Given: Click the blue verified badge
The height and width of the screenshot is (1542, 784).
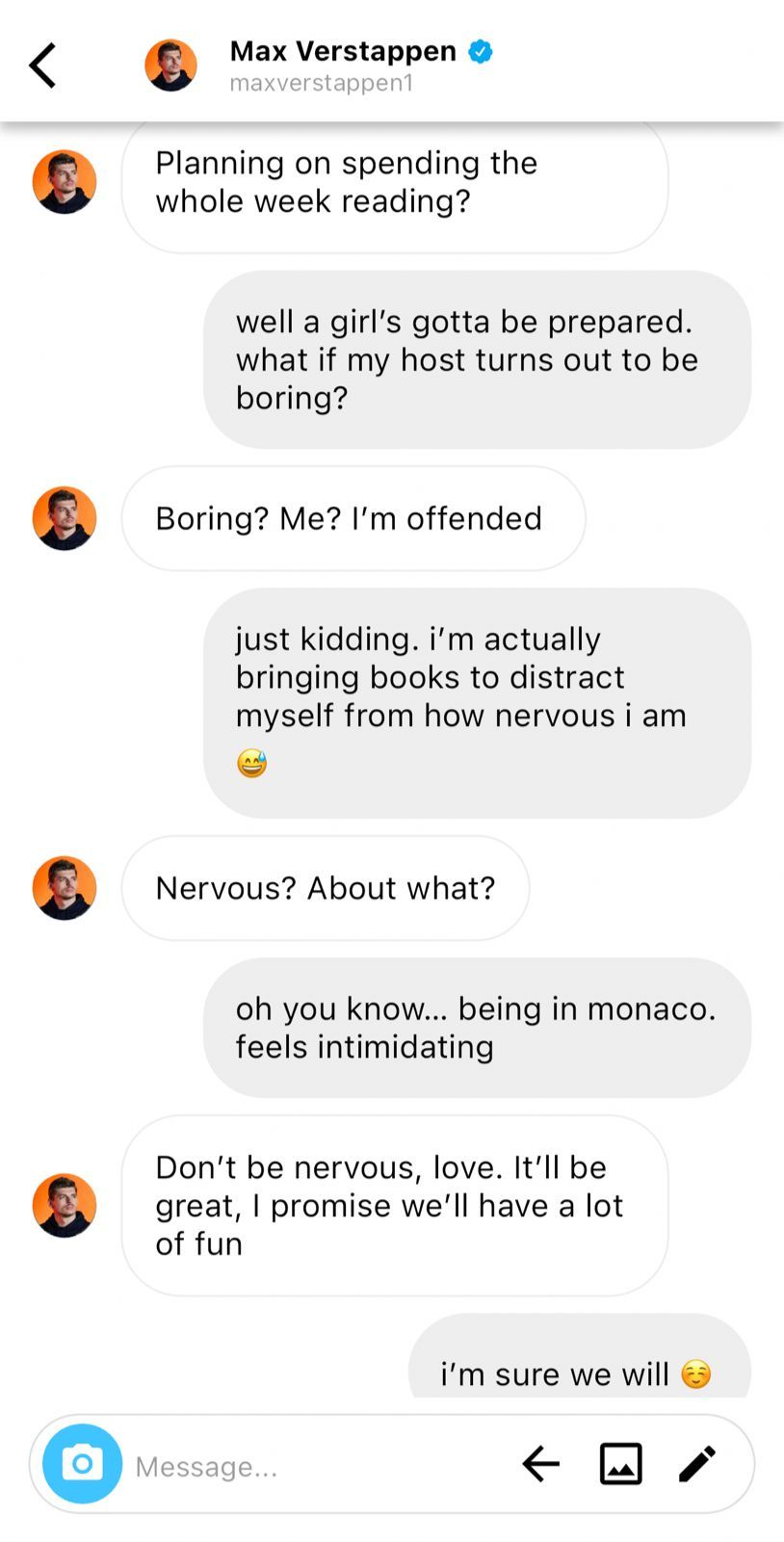Looking at the screenshot, I should tap(481, 52).
